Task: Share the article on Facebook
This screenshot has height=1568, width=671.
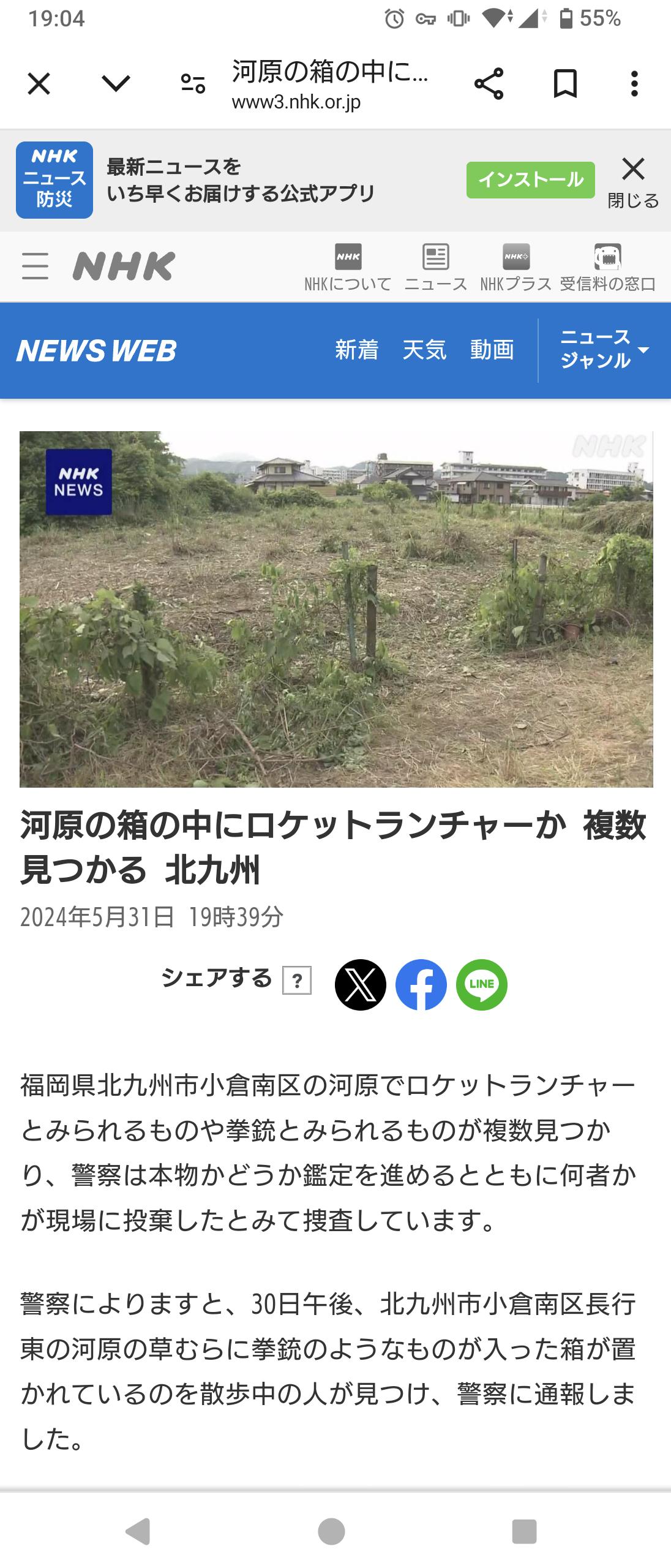Action: 421,985
